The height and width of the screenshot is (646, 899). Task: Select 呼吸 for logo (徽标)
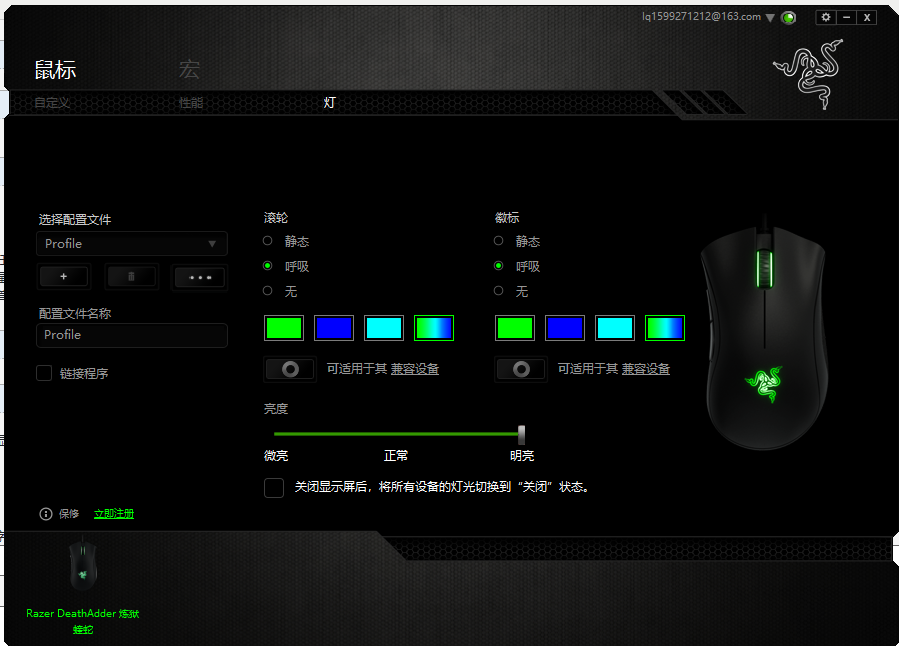(499, 266)
